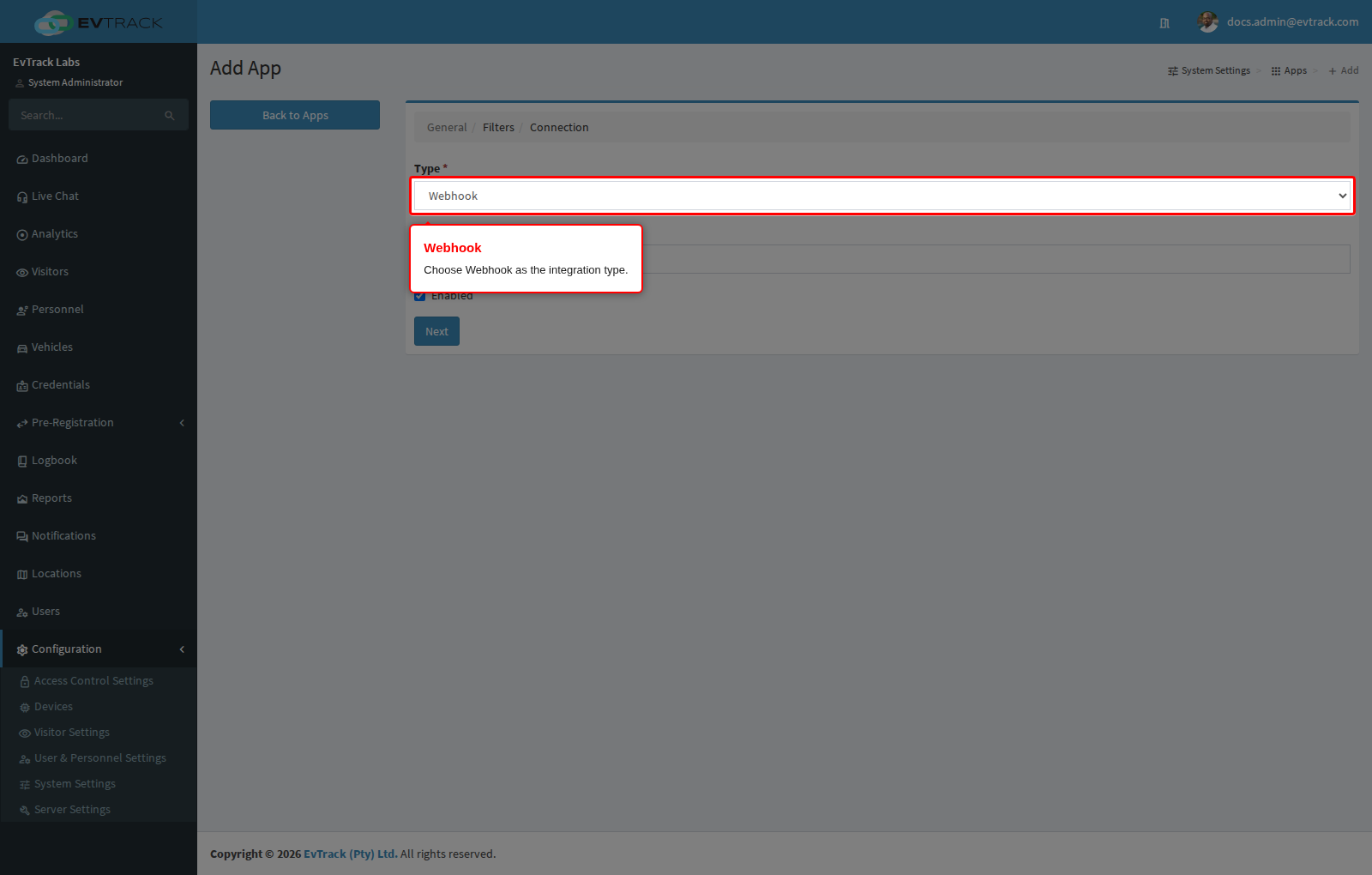Switch to the Connection step tab
The height and width of the screenshot is (875, 1372).
coord(559,128)
